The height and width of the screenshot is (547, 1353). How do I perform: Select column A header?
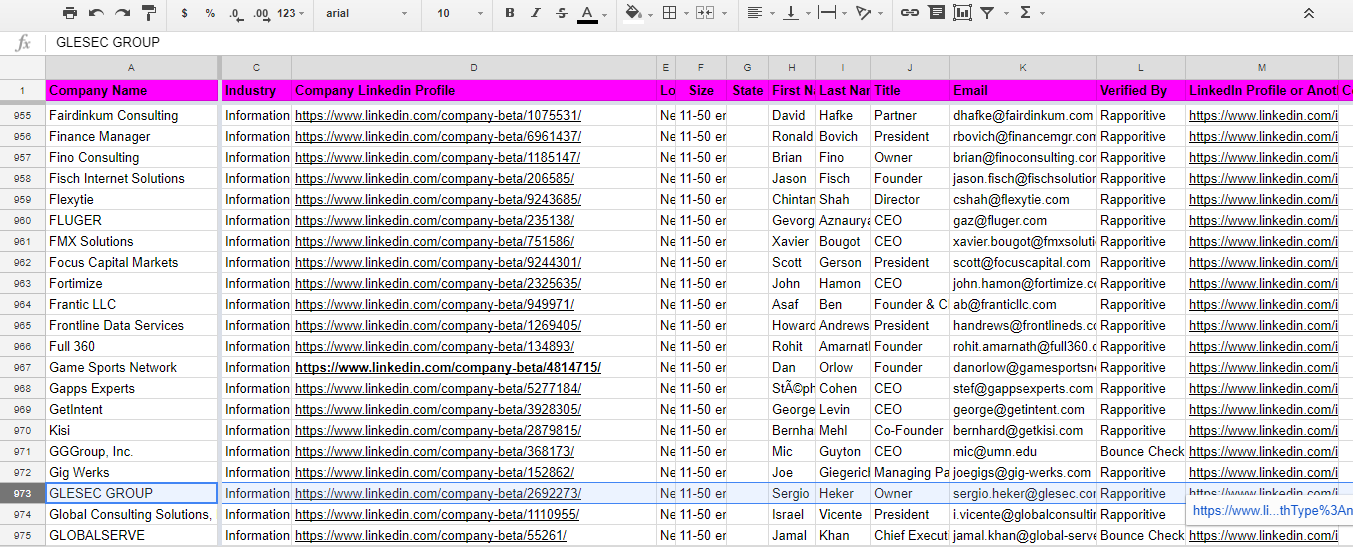(131, 67)
